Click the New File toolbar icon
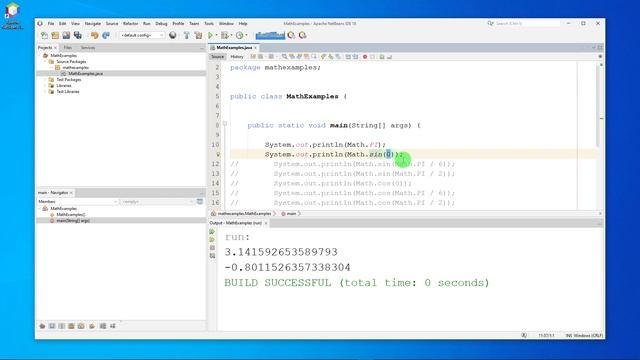Image resolution: width=640 pixels, height=360 pixels. tap(44, 36)
